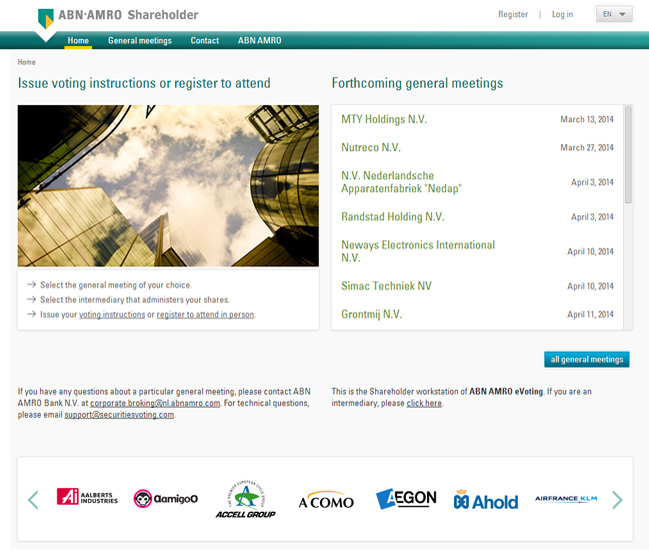Click the Register link
The width and height of the screenshot is (649, 553).
(x=513, y=14)
